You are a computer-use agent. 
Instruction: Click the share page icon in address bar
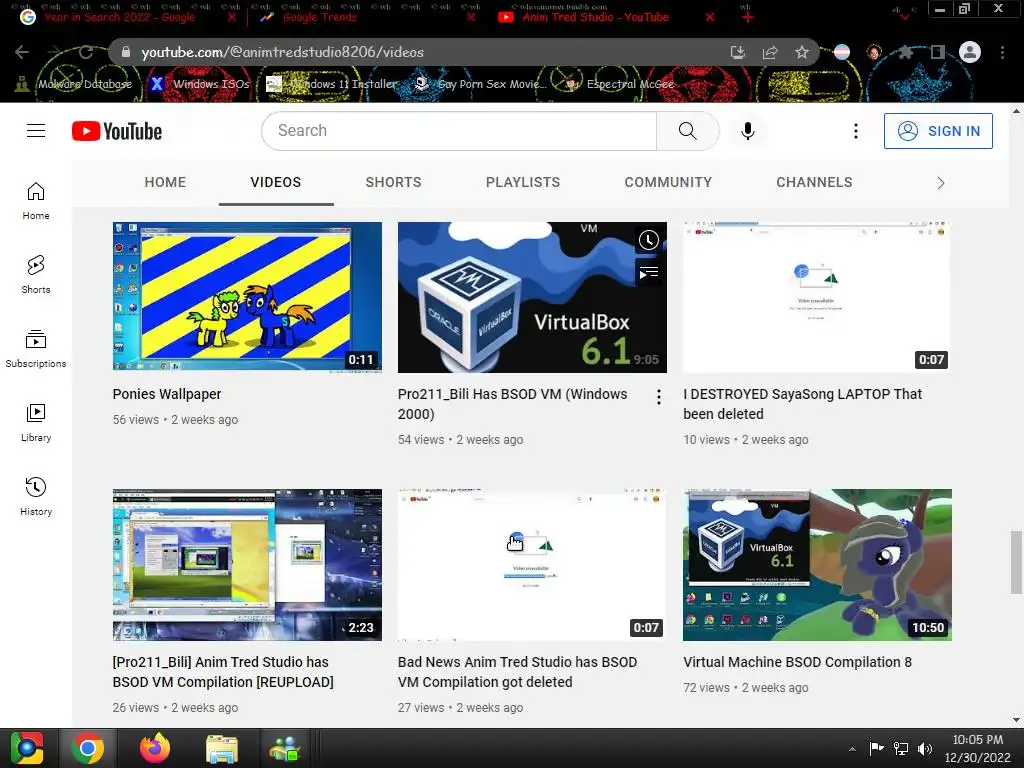[770, 52]
